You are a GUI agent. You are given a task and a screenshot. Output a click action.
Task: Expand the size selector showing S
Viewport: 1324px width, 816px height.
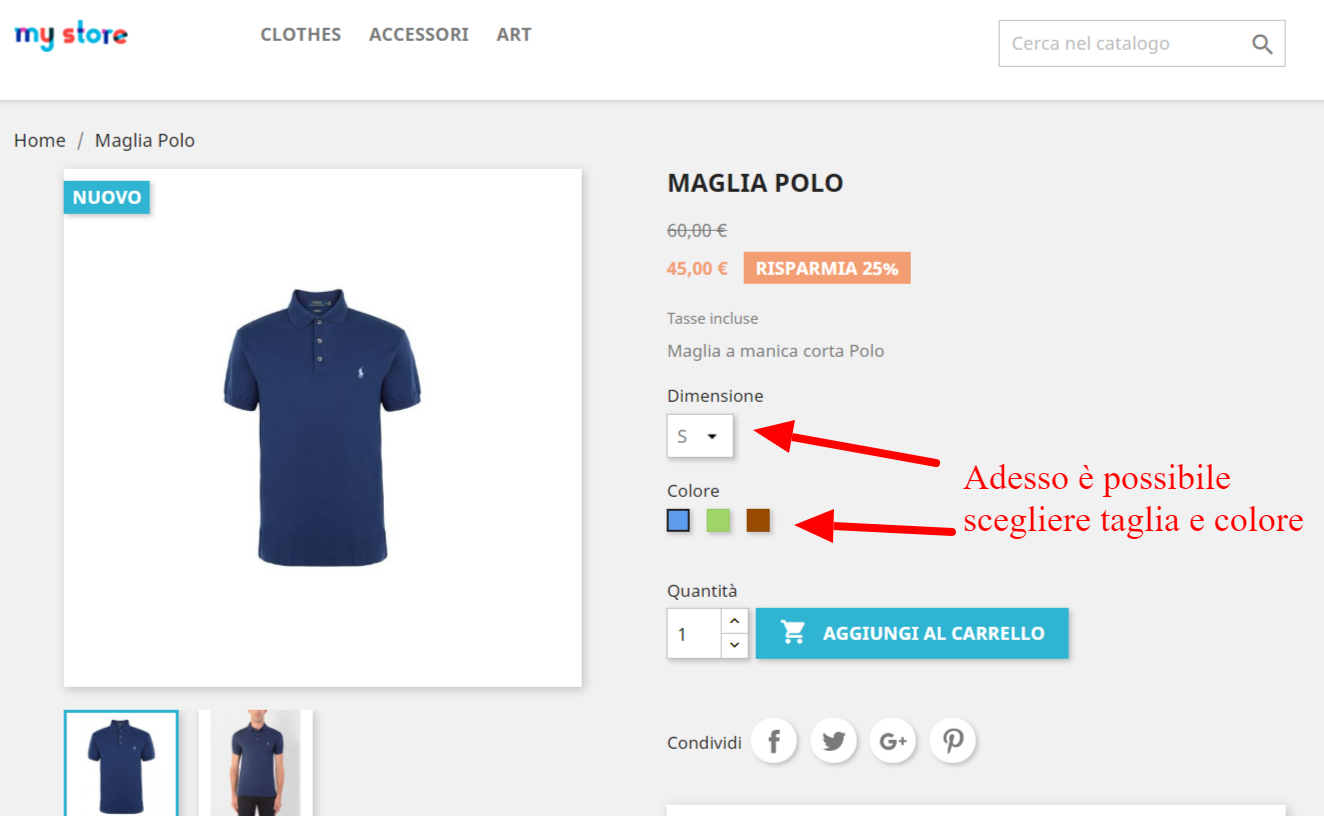click(x=699, y=435)
